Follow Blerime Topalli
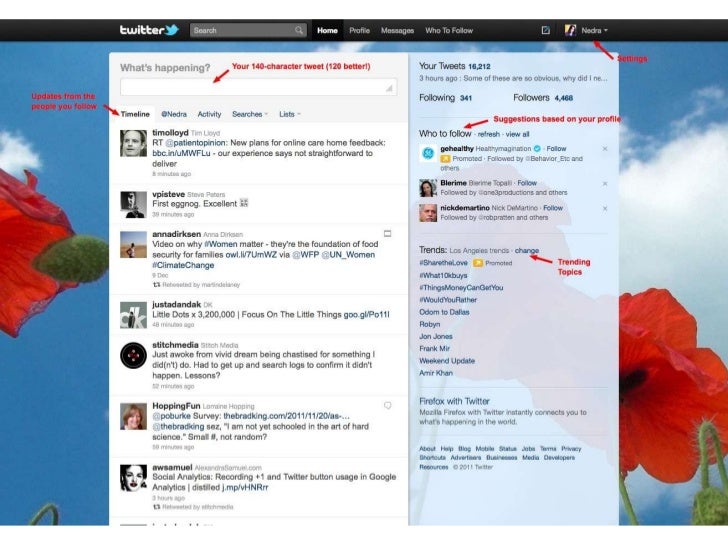This screenshot has width=728, height=546. [527, 183]
